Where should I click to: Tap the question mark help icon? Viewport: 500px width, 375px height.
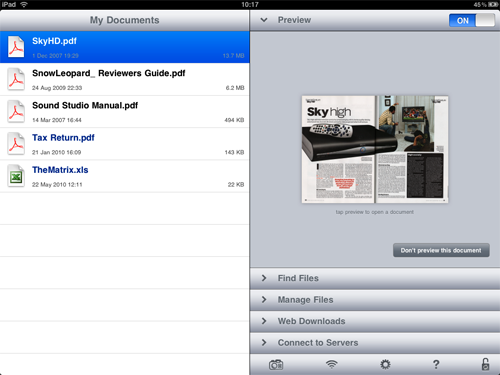[436, 365]
